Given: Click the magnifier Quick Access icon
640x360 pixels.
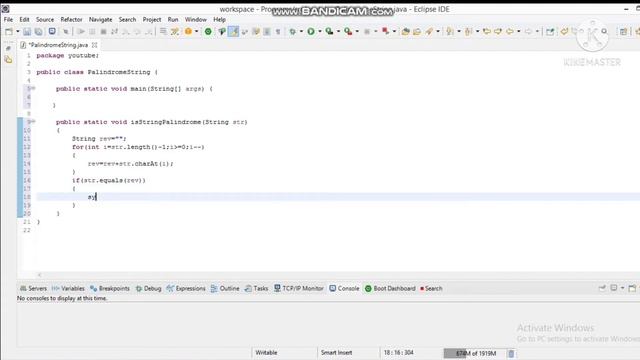Looking at the screenshot, I should 604,31.
